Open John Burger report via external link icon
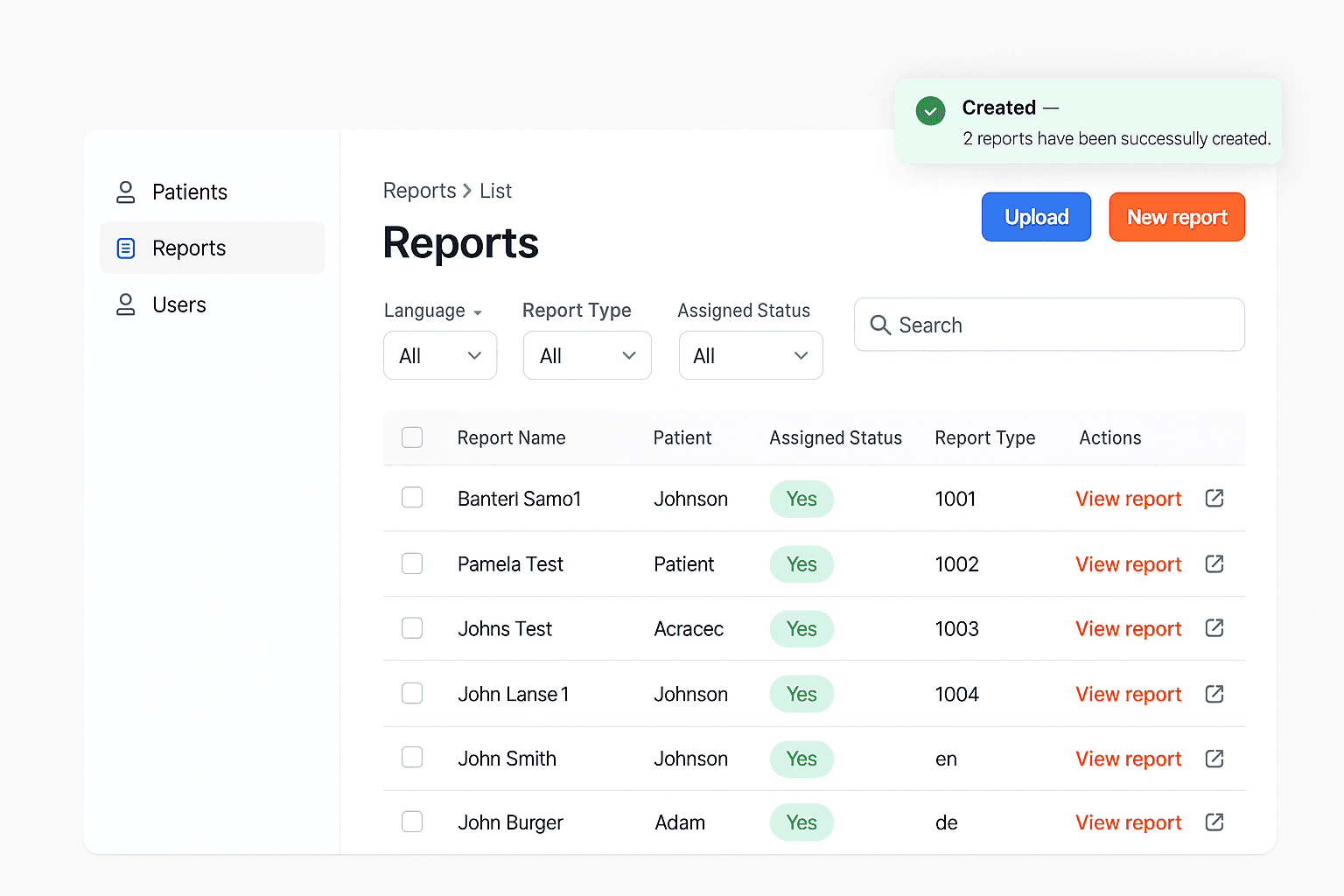 coord(1214,822)
